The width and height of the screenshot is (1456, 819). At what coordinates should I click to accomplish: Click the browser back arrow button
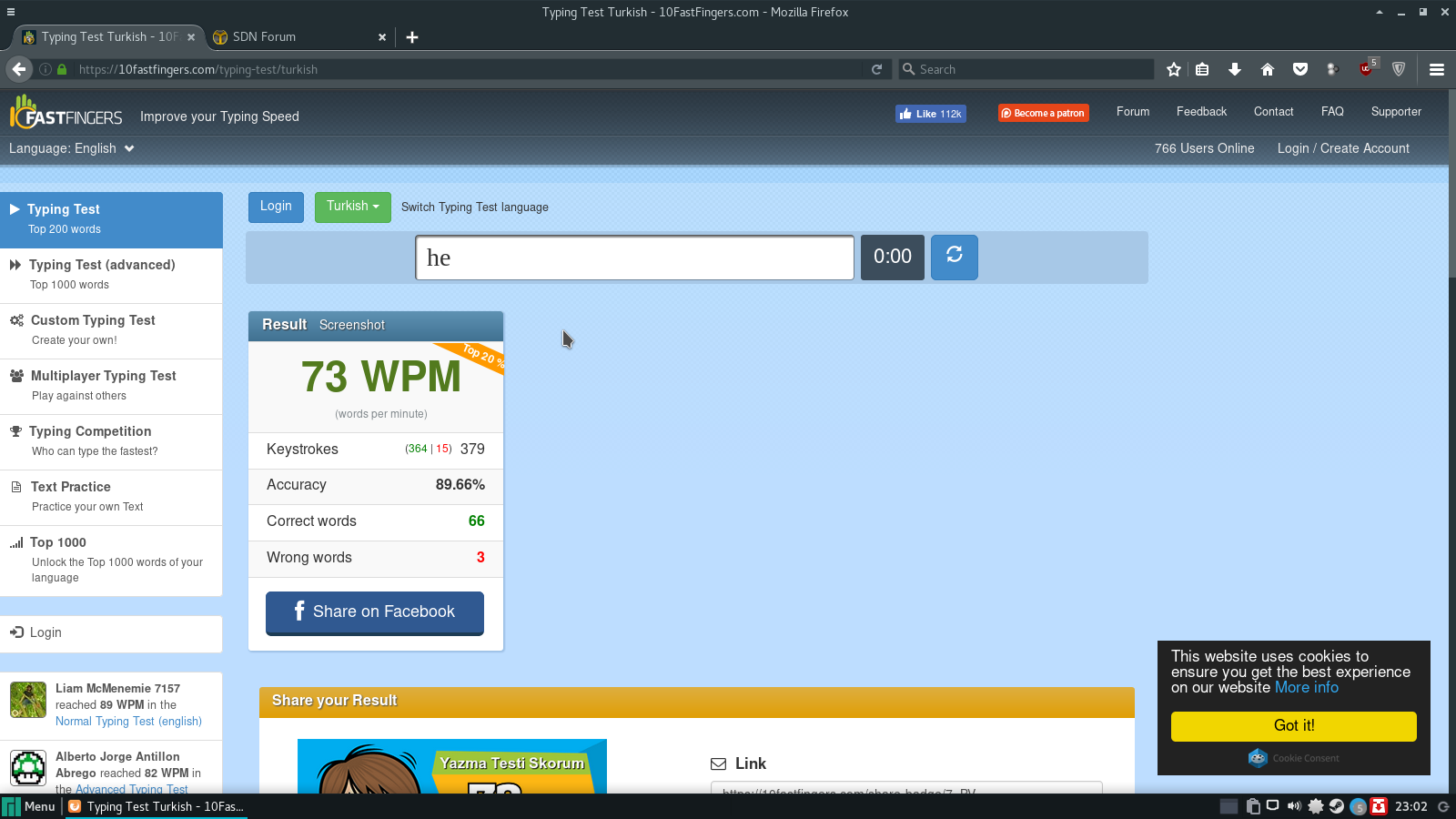pyautogui.click(x=19, y=69)
